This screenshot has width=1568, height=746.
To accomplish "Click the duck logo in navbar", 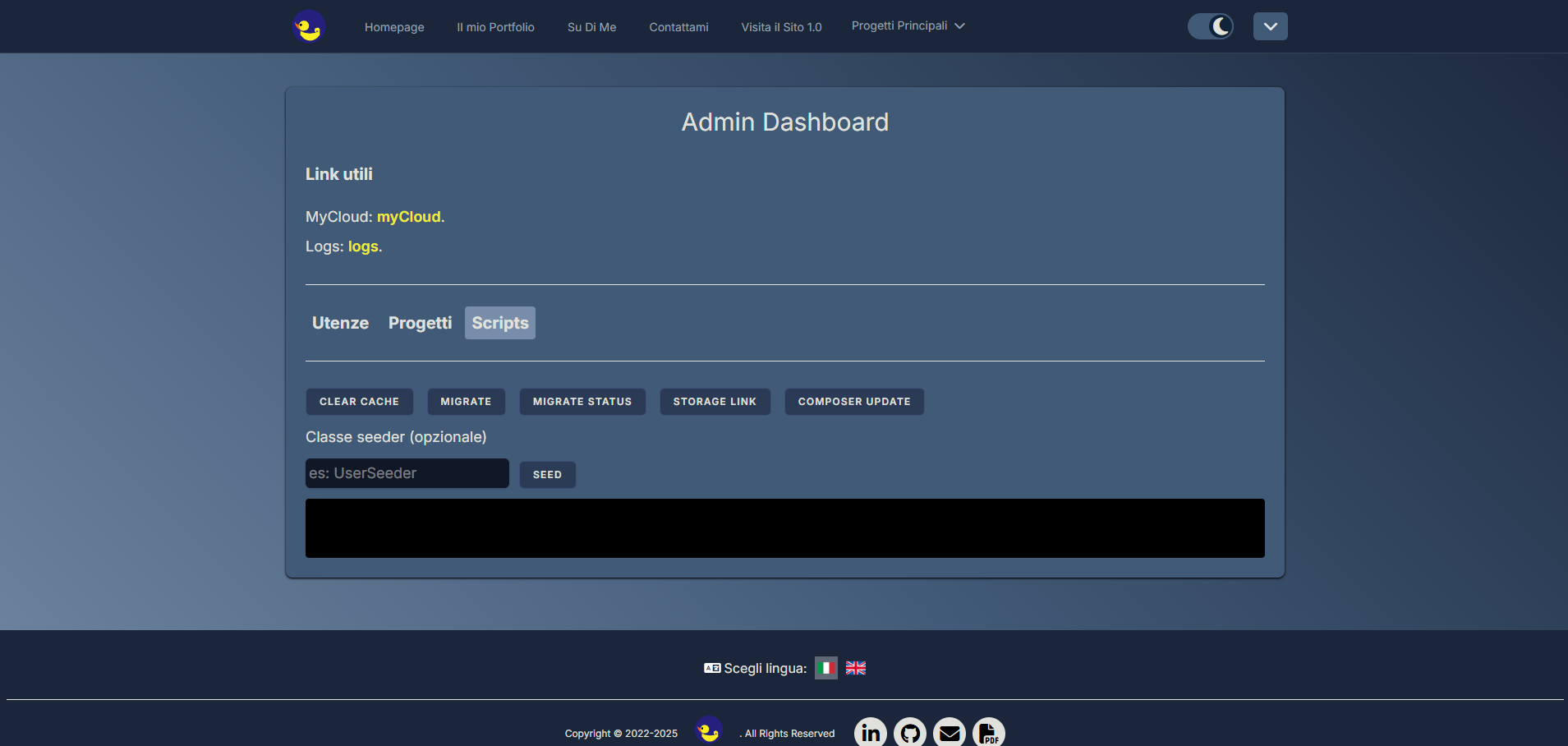I will [x=309, y=26].
